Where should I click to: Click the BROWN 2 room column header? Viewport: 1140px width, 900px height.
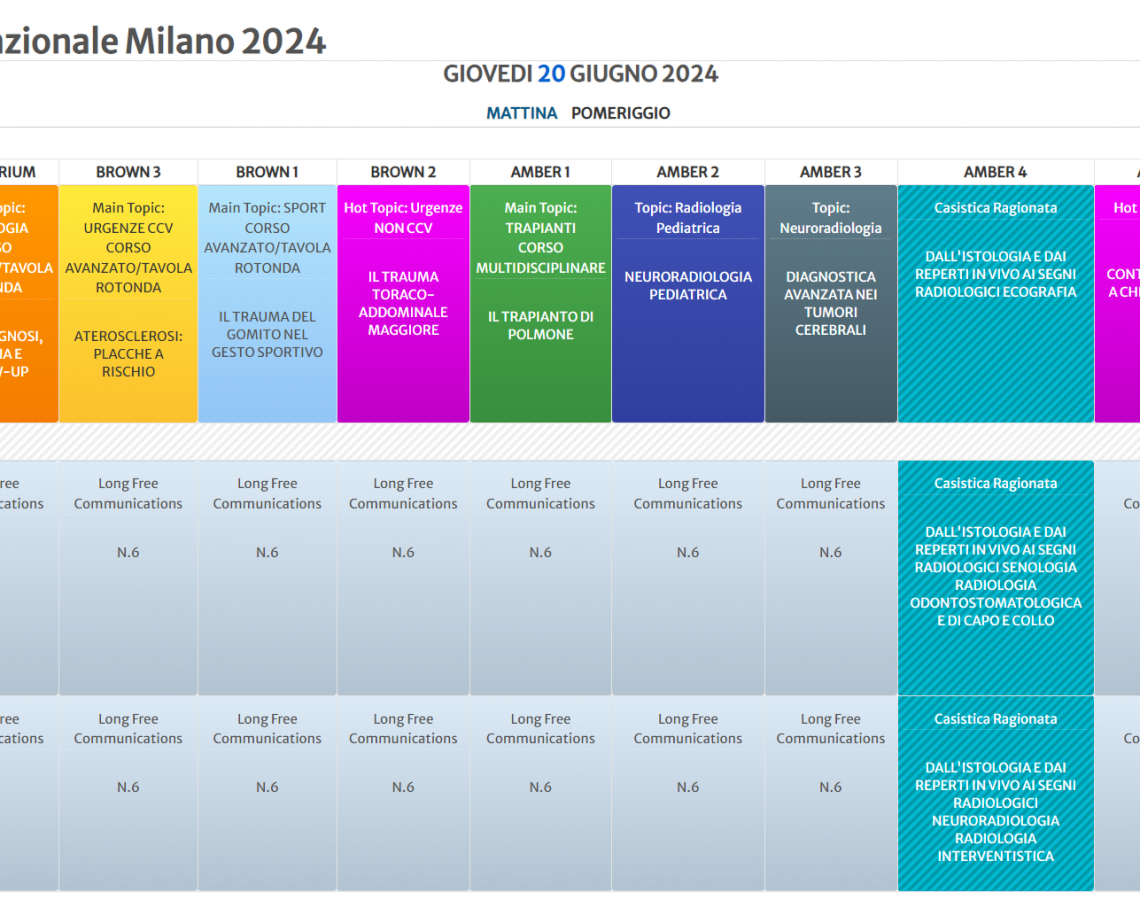tap(403, 172)
